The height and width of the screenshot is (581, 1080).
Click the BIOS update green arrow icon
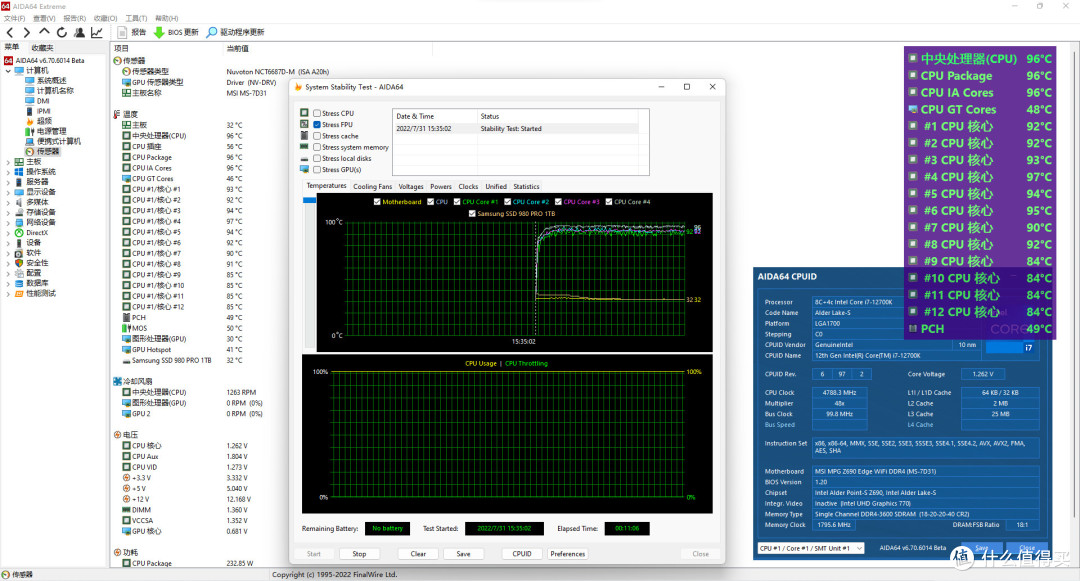159,32
